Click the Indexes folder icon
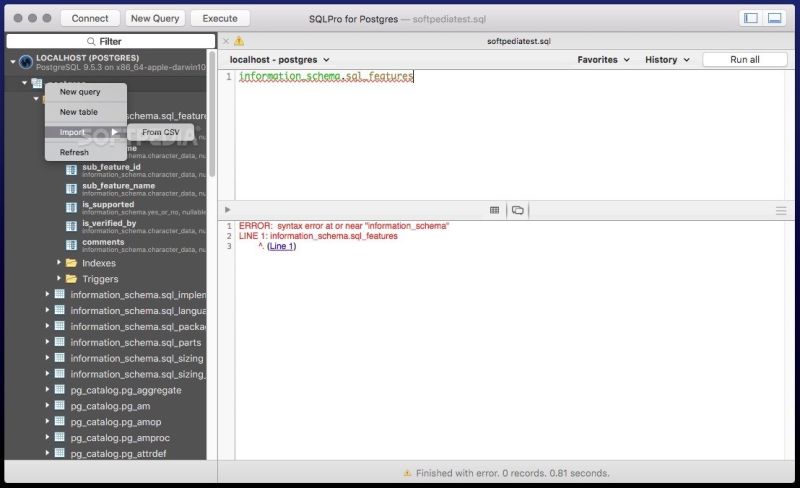 pos(71,263)
